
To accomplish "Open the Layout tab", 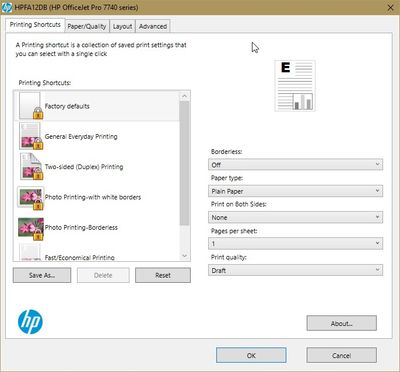I will click(x=122, y=26).
